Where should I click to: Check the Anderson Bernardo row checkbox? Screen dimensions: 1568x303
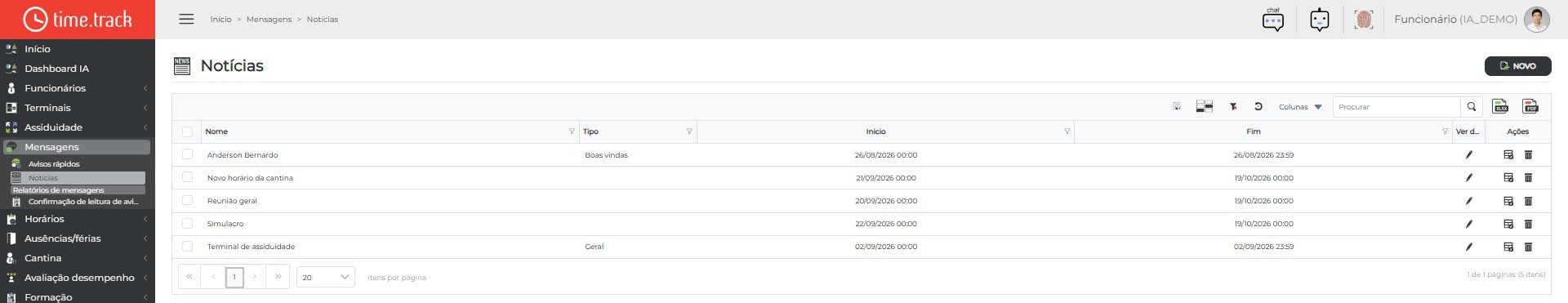(x=187, y=154)
